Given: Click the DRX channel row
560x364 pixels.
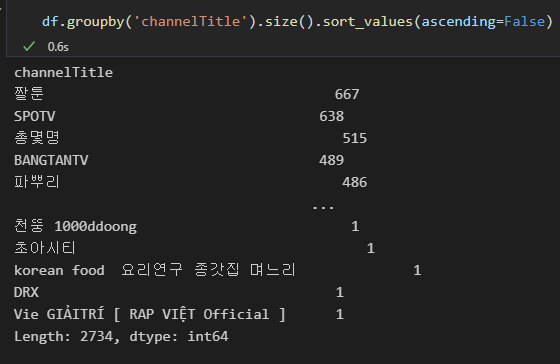Looking at the screenshot, I should tap(179, 292).
